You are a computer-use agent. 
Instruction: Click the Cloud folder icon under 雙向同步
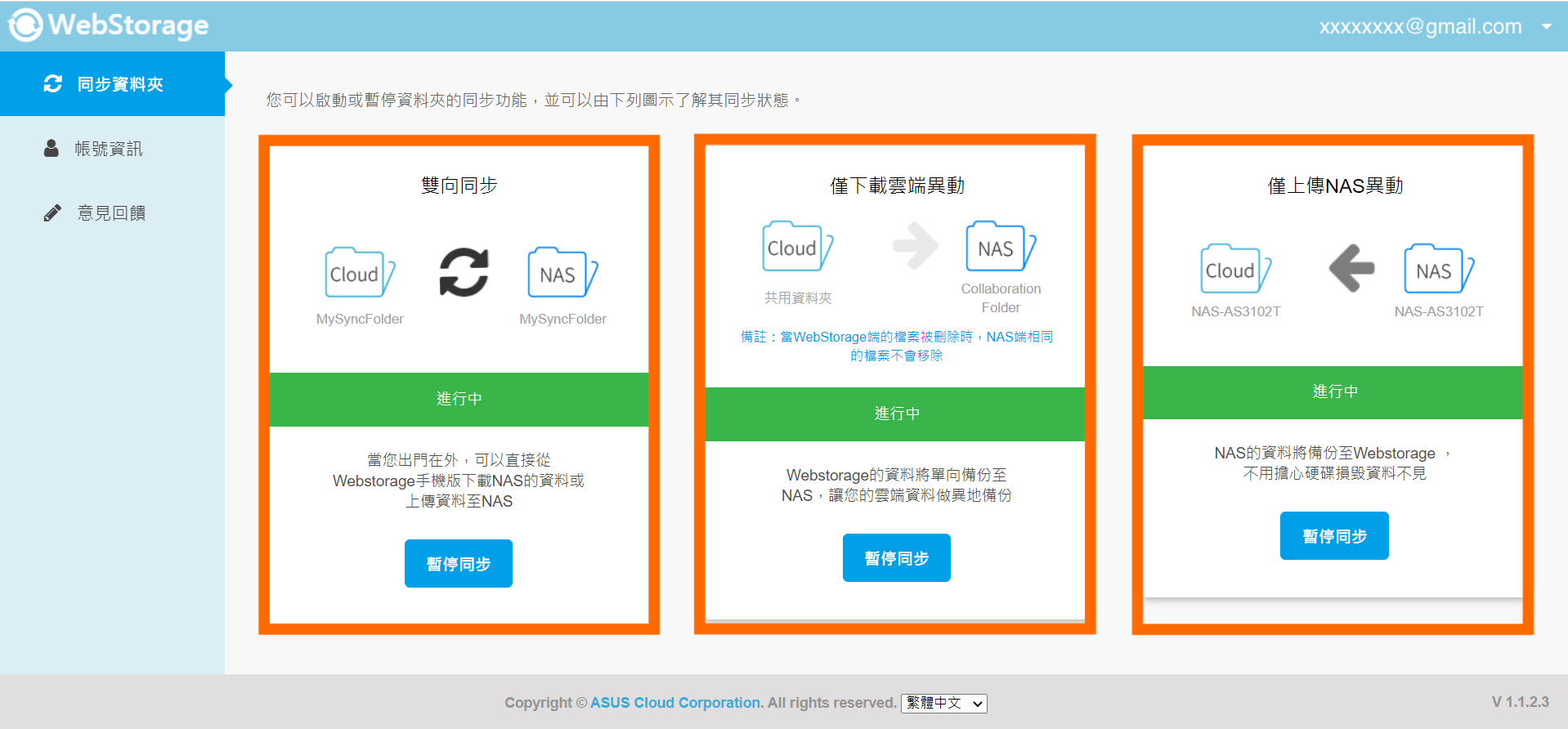(x=361, y=272)
